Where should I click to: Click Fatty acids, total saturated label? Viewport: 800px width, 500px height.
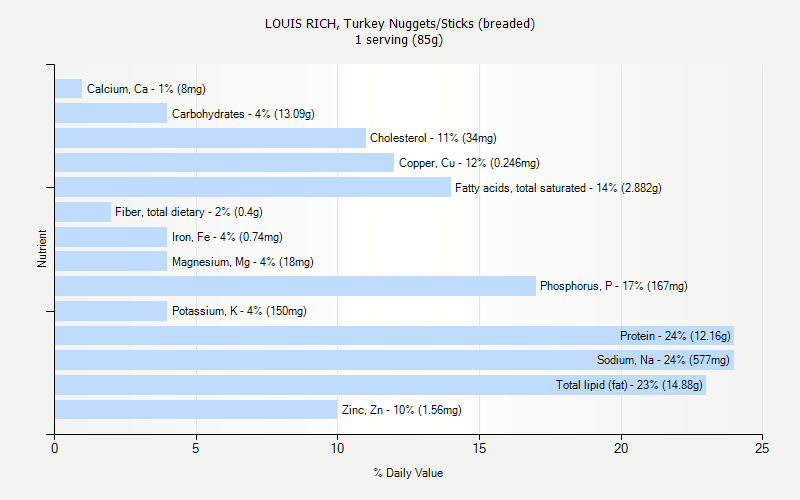558,188
